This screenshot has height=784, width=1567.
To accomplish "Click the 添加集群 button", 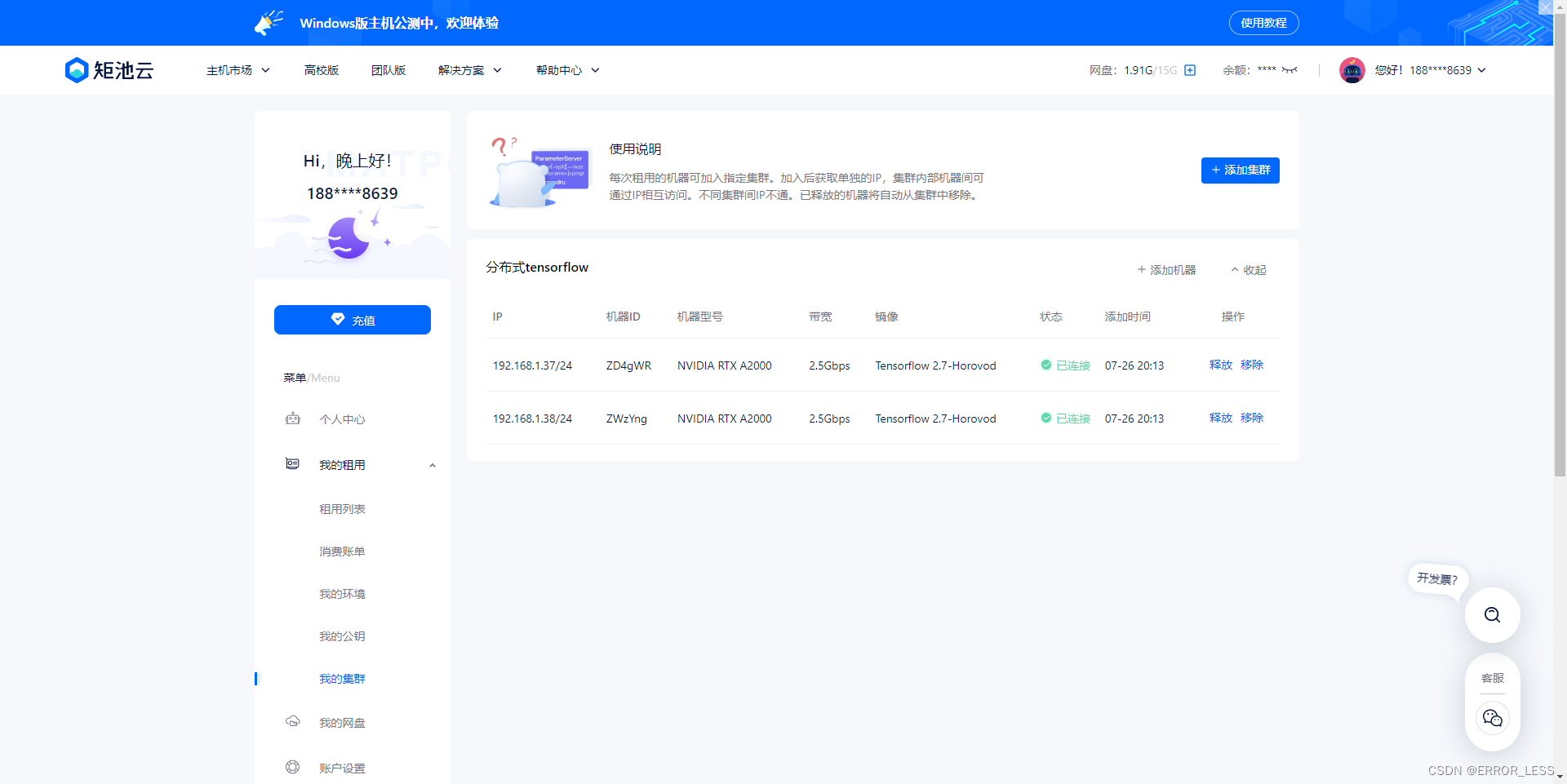I will pos(1240,171).
